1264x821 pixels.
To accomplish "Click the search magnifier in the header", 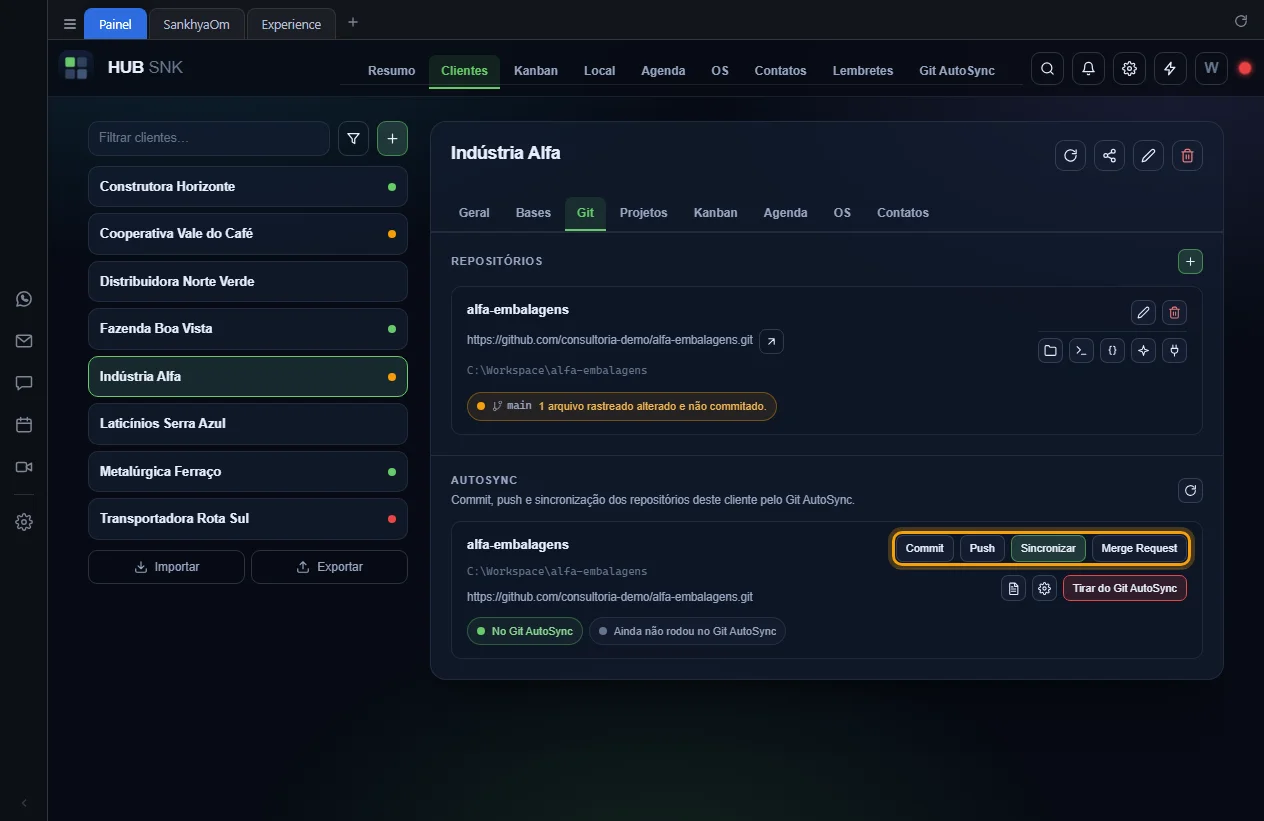I will (1047, 69).
